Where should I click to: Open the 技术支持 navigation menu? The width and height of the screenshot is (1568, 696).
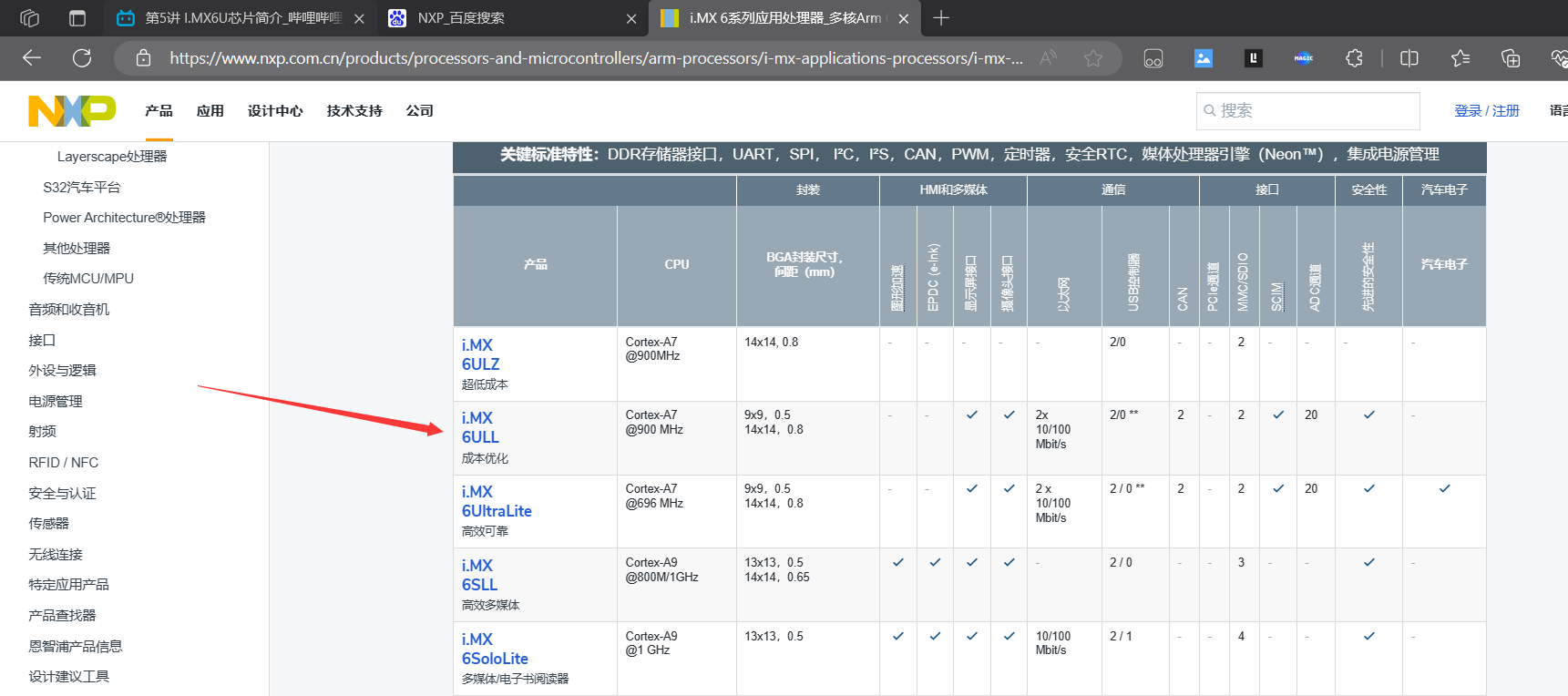click(354, 110)
